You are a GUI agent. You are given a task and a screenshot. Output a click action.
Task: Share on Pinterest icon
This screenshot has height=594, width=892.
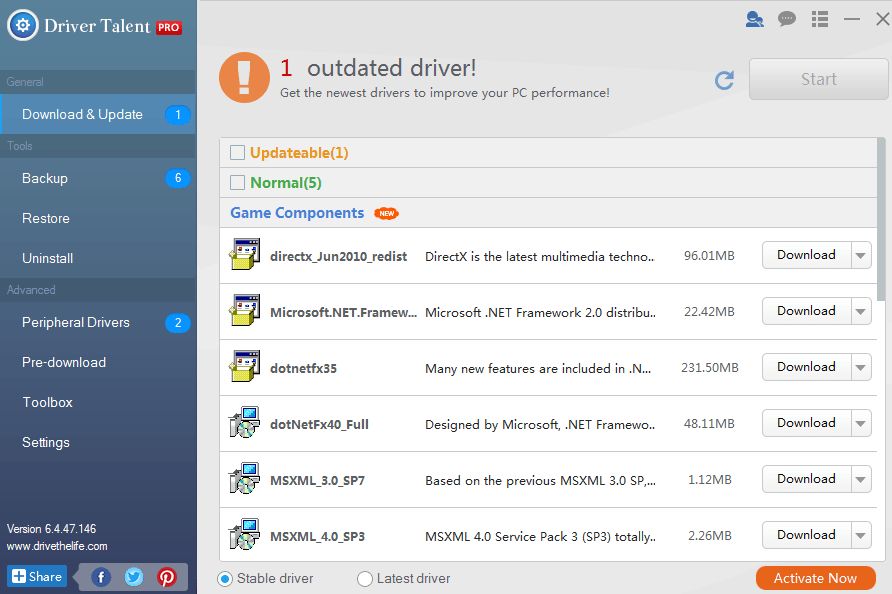coord(167,578)
